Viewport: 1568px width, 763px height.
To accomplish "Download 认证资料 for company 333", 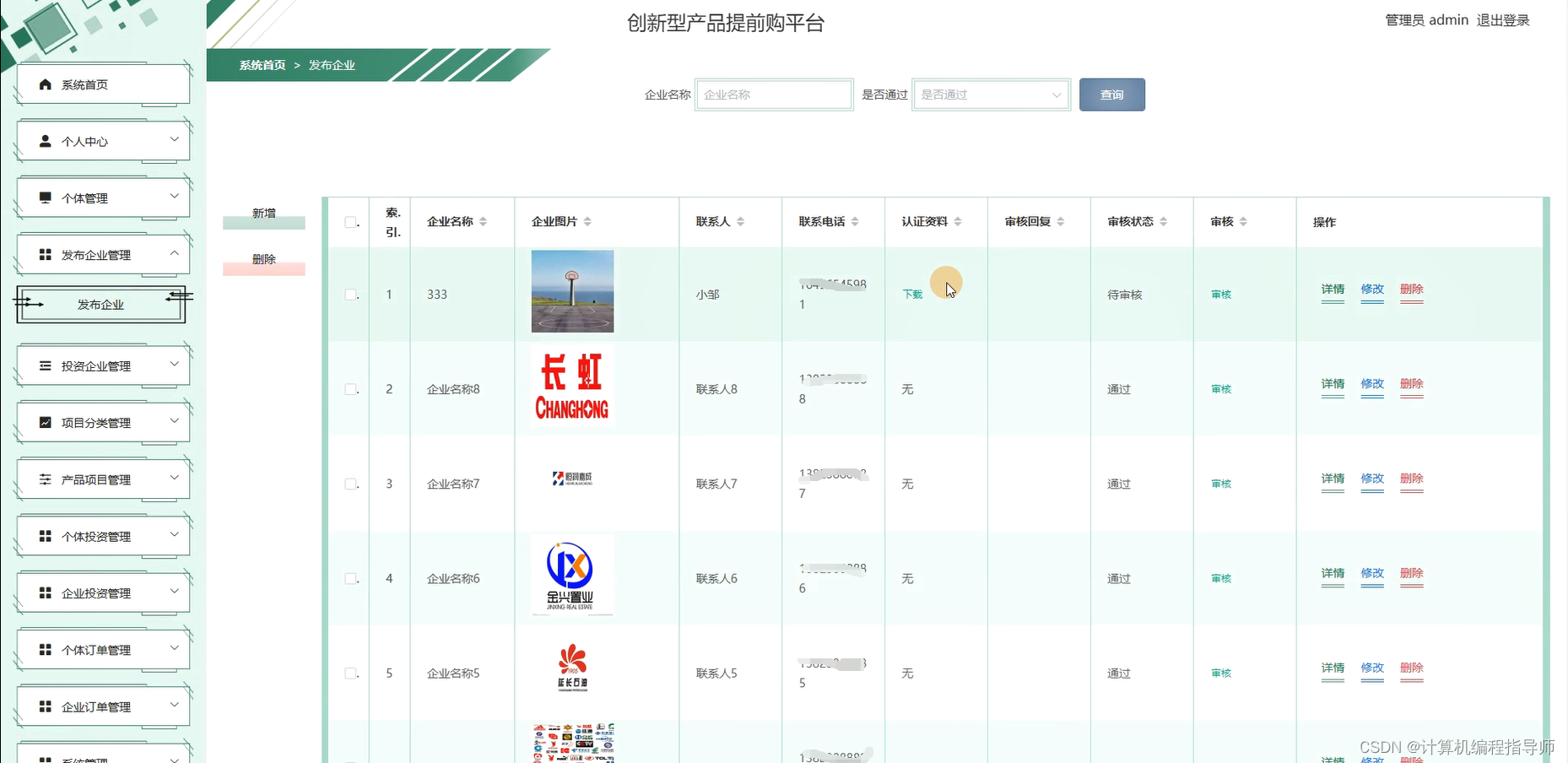I will pos(912,295).
